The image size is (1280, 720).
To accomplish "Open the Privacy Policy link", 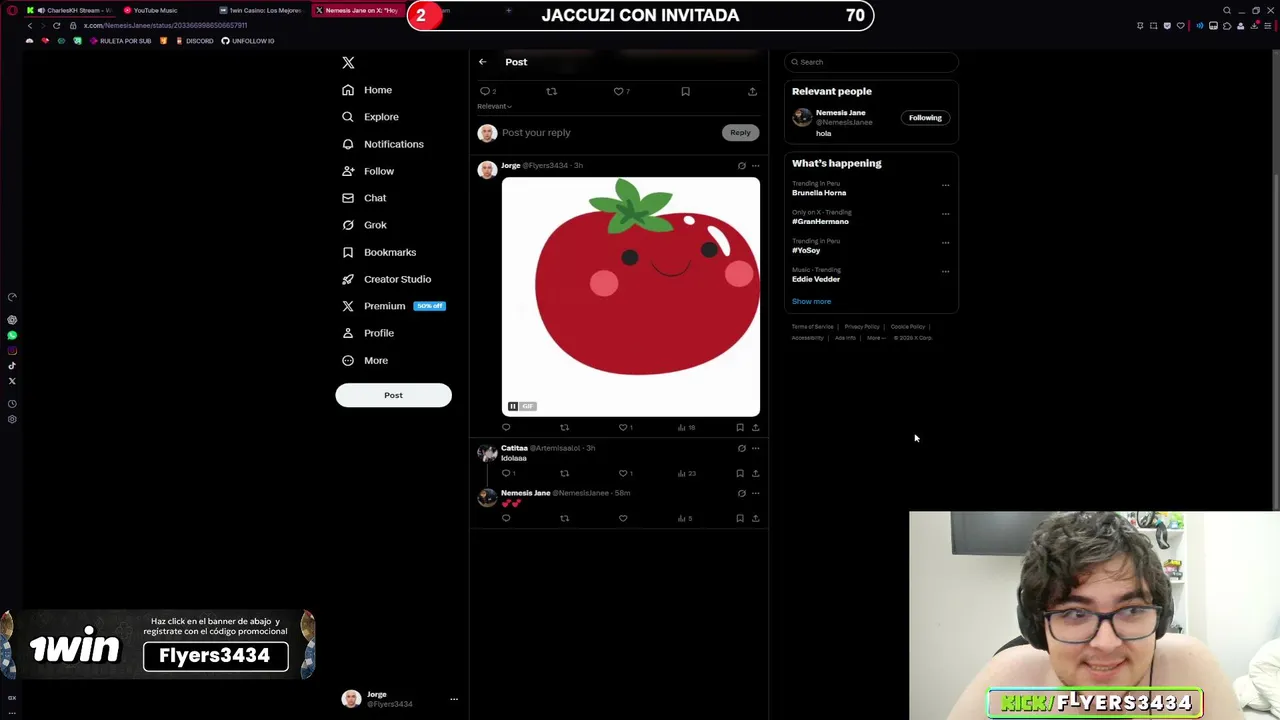I will coord(862,327).
